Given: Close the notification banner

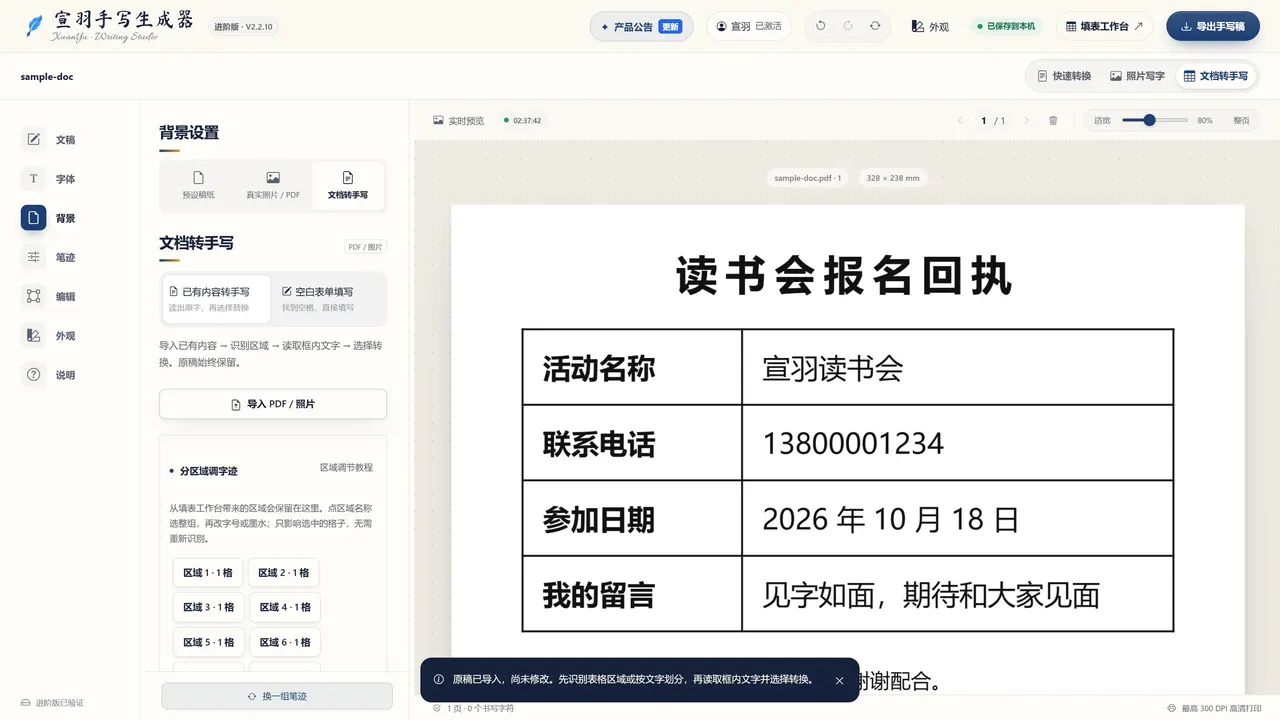Looking at the screenshot, I should pyautogui.click(x=839, y=680).
